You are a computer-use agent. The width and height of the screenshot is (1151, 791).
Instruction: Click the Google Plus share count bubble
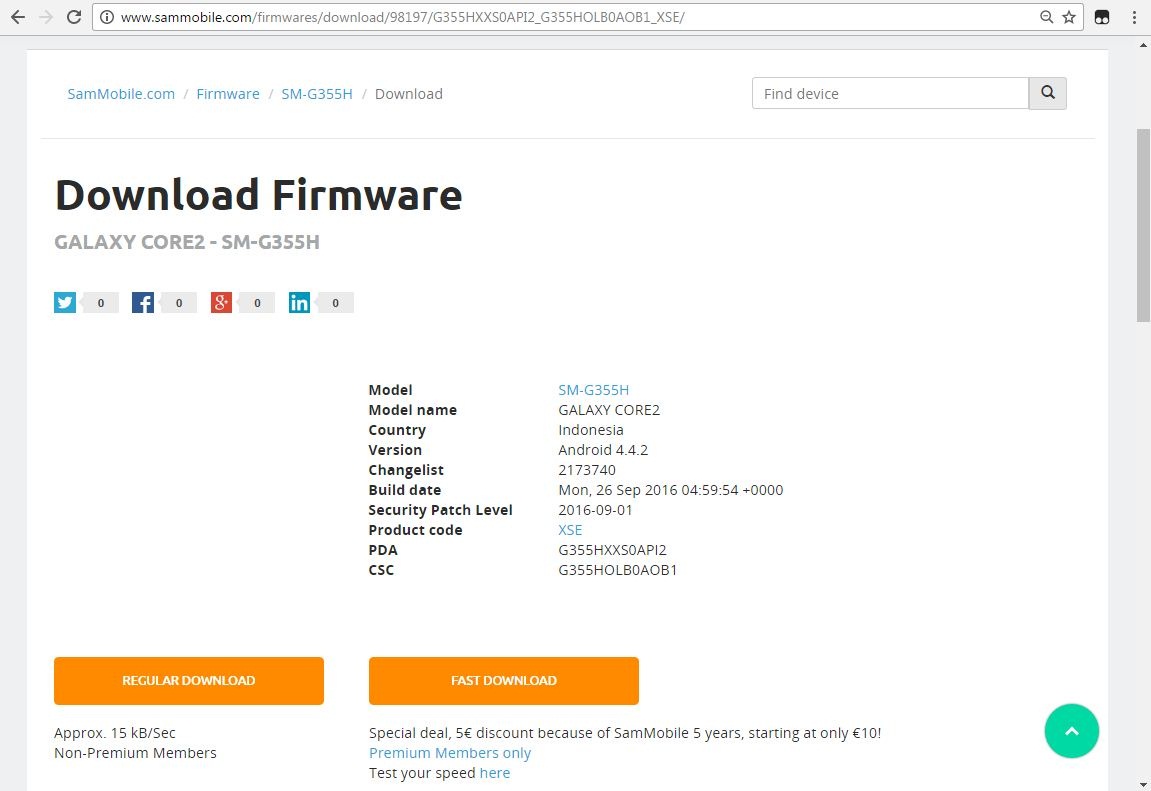coord(257,302)
